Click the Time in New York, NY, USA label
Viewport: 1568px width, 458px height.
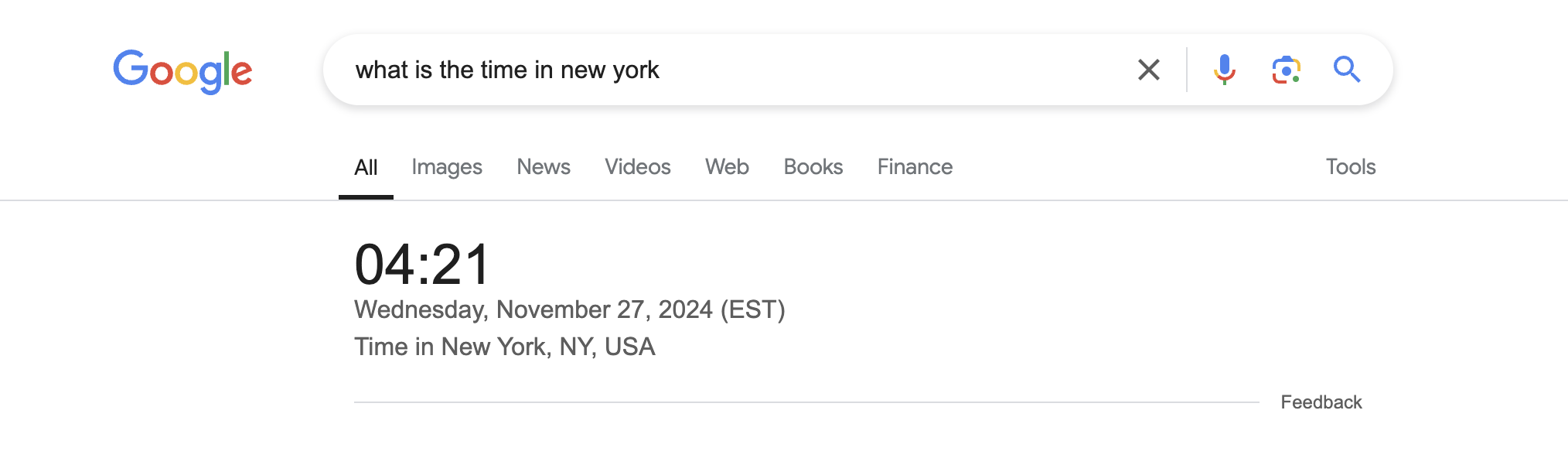[505, 347]
